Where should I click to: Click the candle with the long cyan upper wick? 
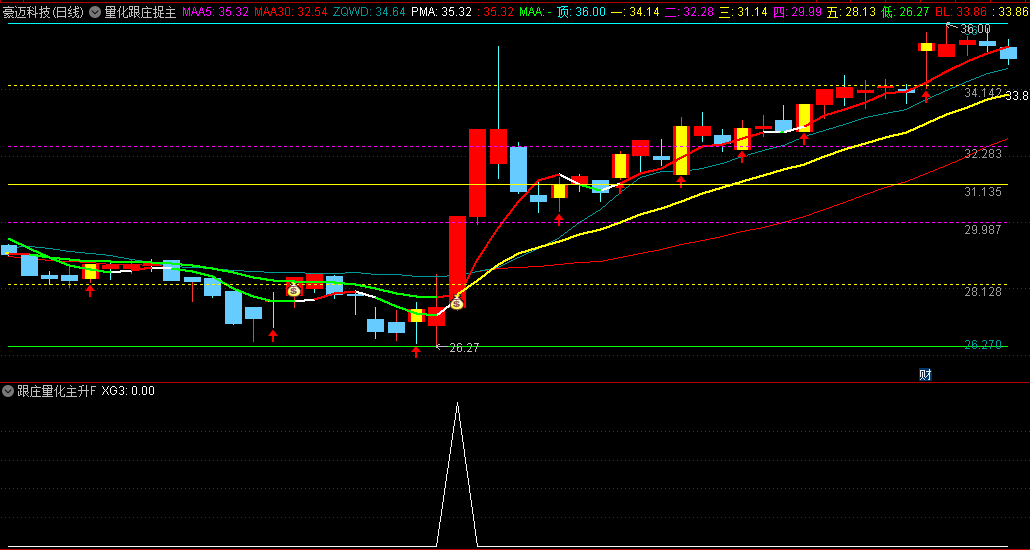(499, 146)
